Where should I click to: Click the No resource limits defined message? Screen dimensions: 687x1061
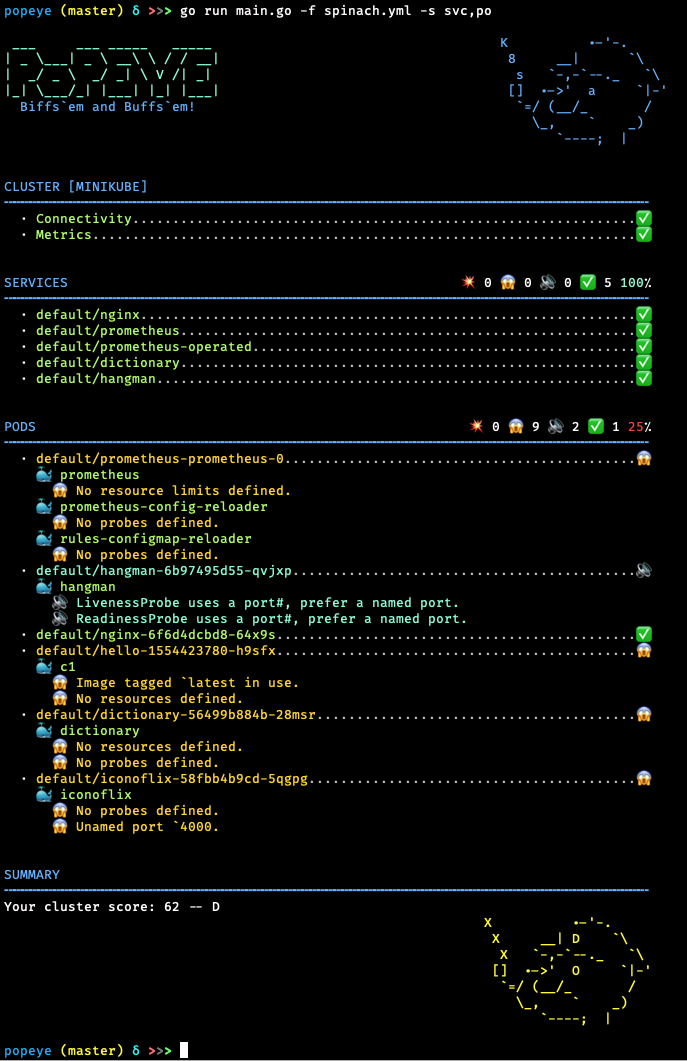pyautogui.click(x=183, y=491)
